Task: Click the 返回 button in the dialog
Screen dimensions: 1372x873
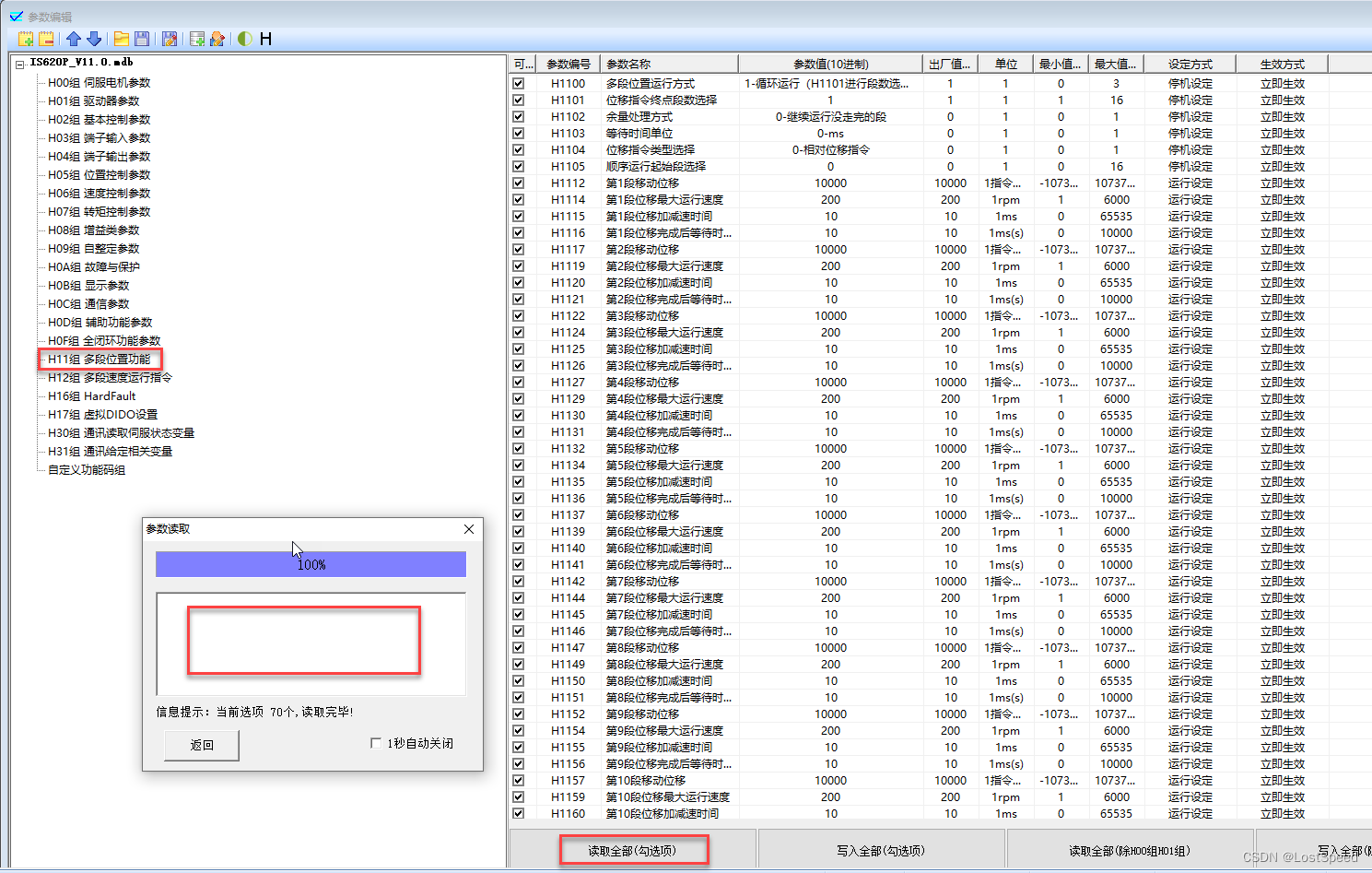Action: click(x=202, y=745)
